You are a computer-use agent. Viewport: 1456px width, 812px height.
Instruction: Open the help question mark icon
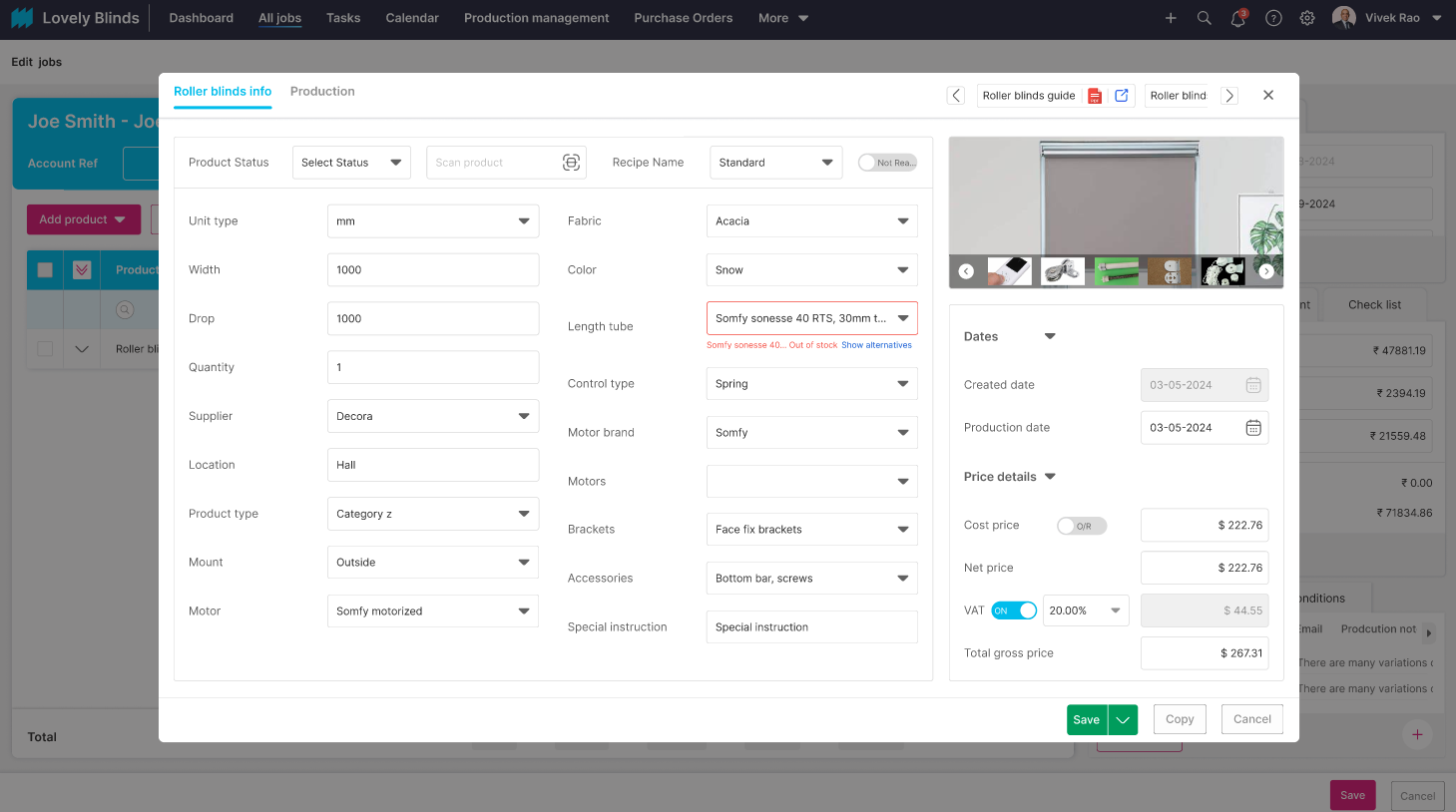tap(1273, 18)
